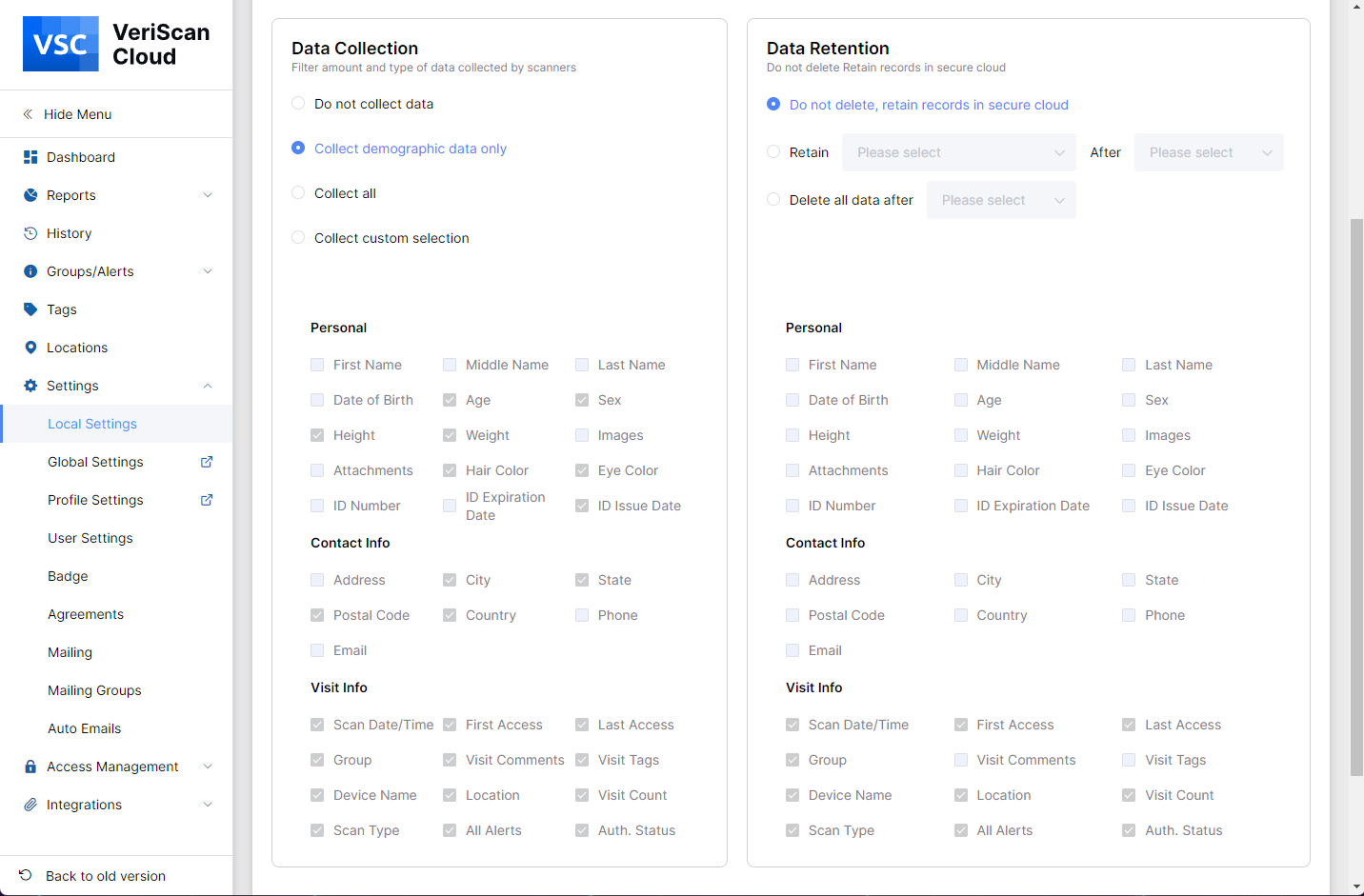1364x896 pixels.
Task: Toggle Last Access checkbox in Data Retention
Action: click(x=1129, y=725)
